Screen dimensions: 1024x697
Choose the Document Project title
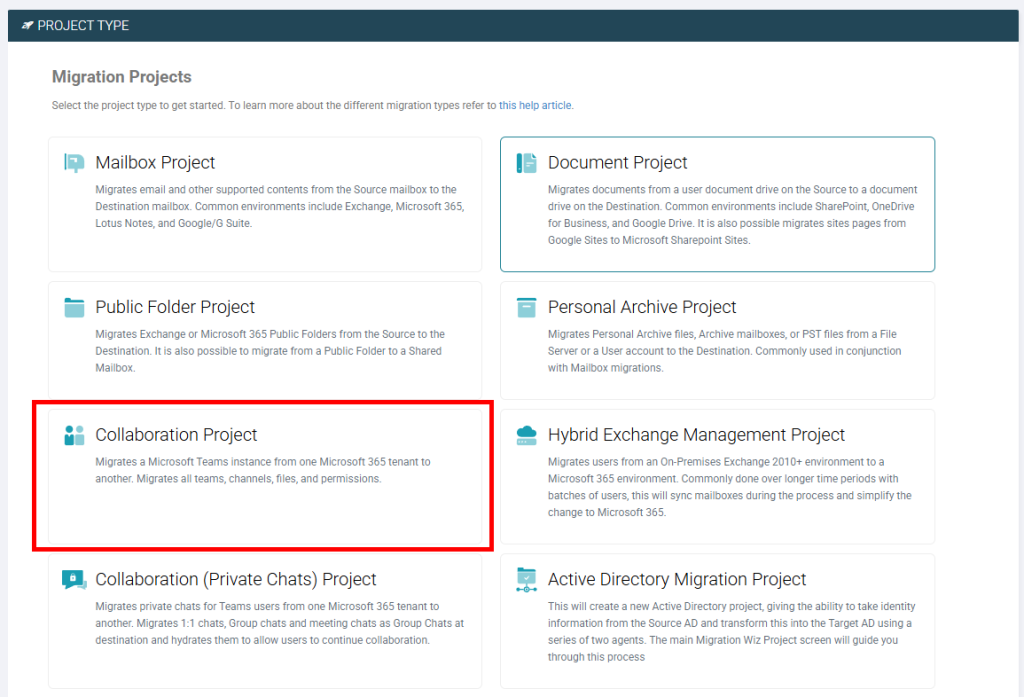(x=617, y=162)
